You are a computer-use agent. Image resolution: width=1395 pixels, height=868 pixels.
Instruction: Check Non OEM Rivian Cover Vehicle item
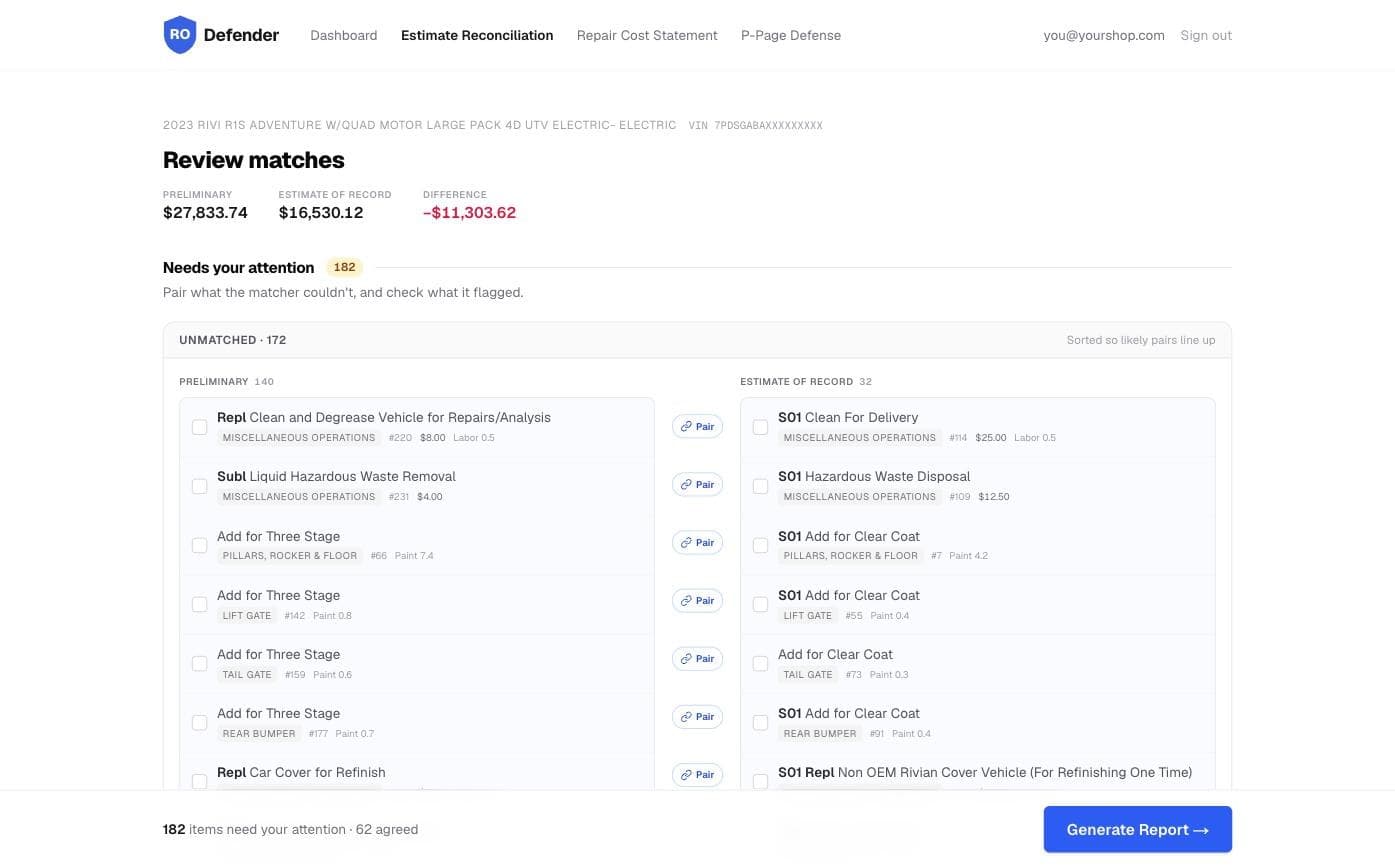(761, 781)
